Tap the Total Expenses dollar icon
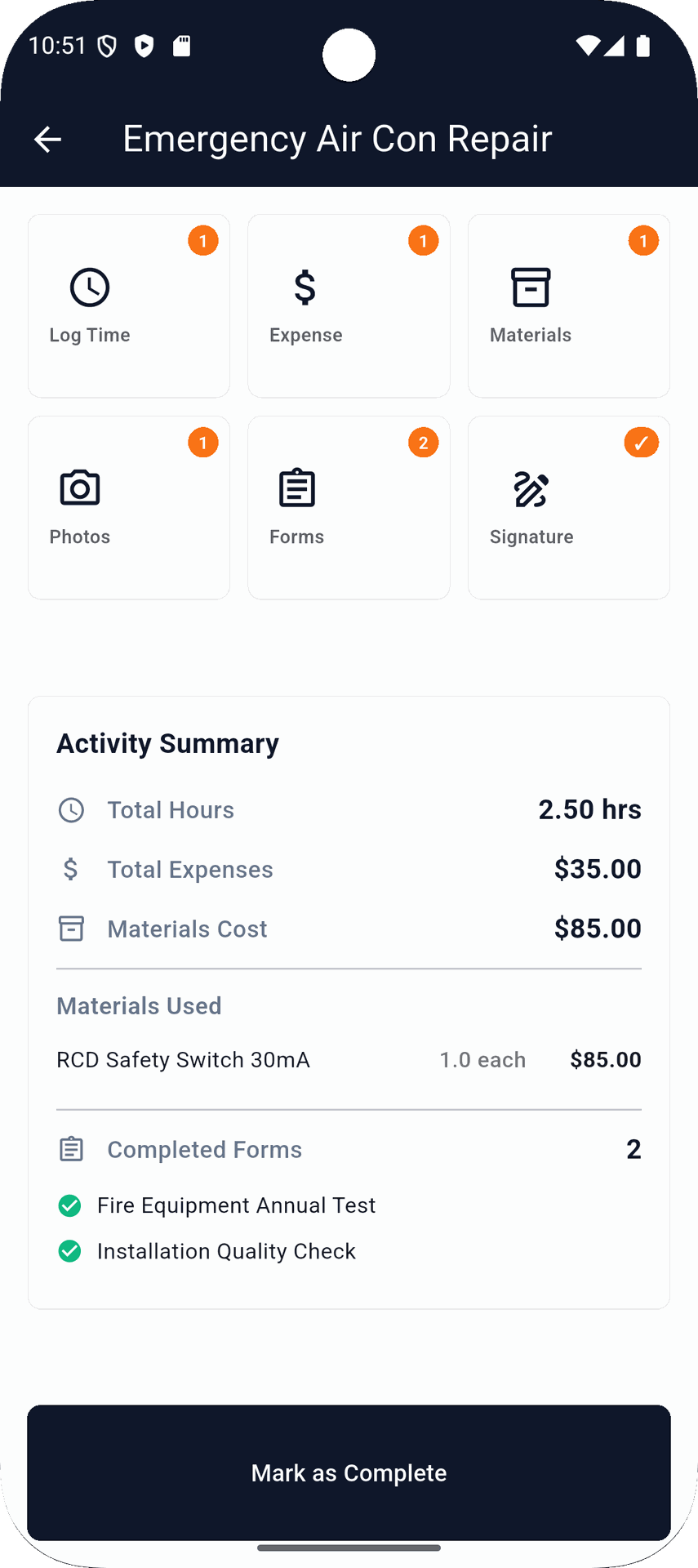Screen dimensions: 698x1568 (71, 869)
